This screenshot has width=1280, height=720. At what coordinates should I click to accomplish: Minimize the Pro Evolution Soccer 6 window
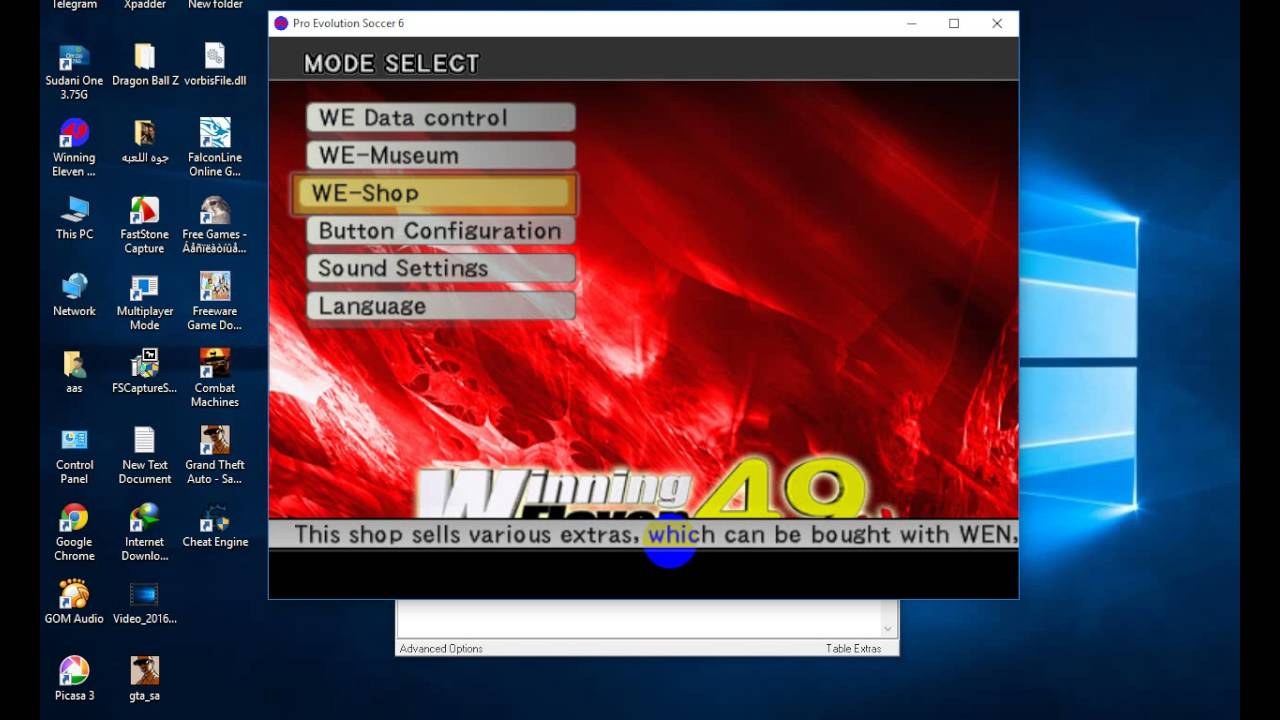[x=911, y=23]
